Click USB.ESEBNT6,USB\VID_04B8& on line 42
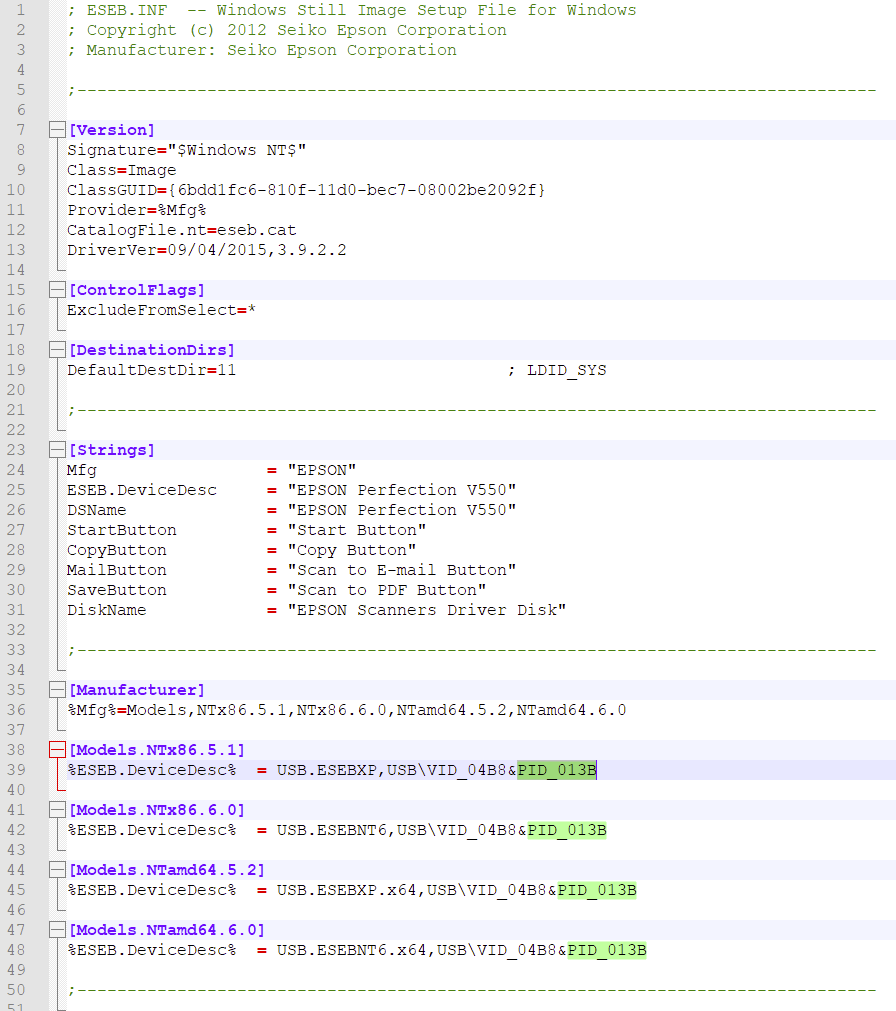 [x=402, y=829]
